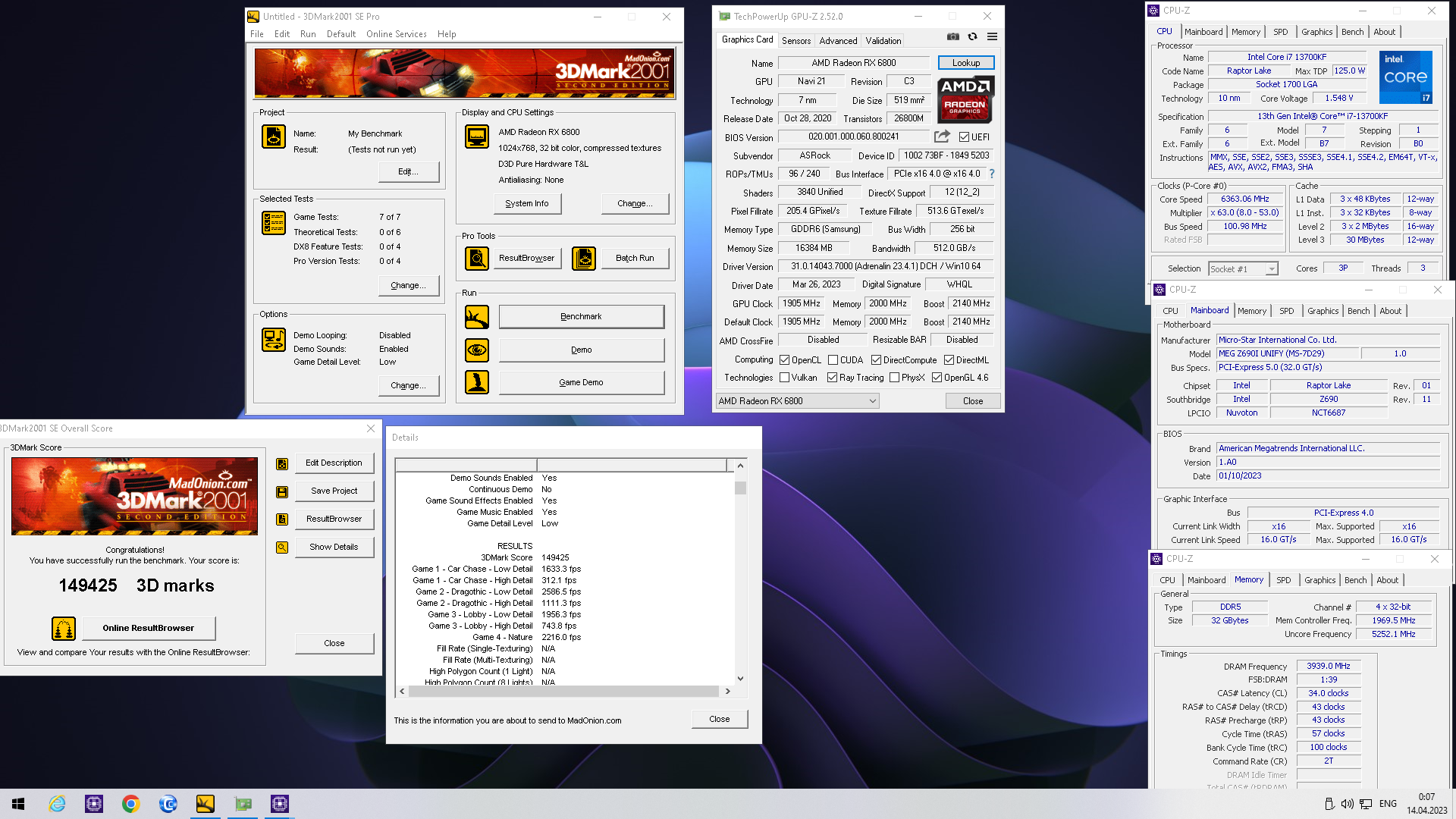Screen dimensions: 1456x819
Task: Toggle the OpenGL 4.6 checkbox
Action: tap(937, 378)
